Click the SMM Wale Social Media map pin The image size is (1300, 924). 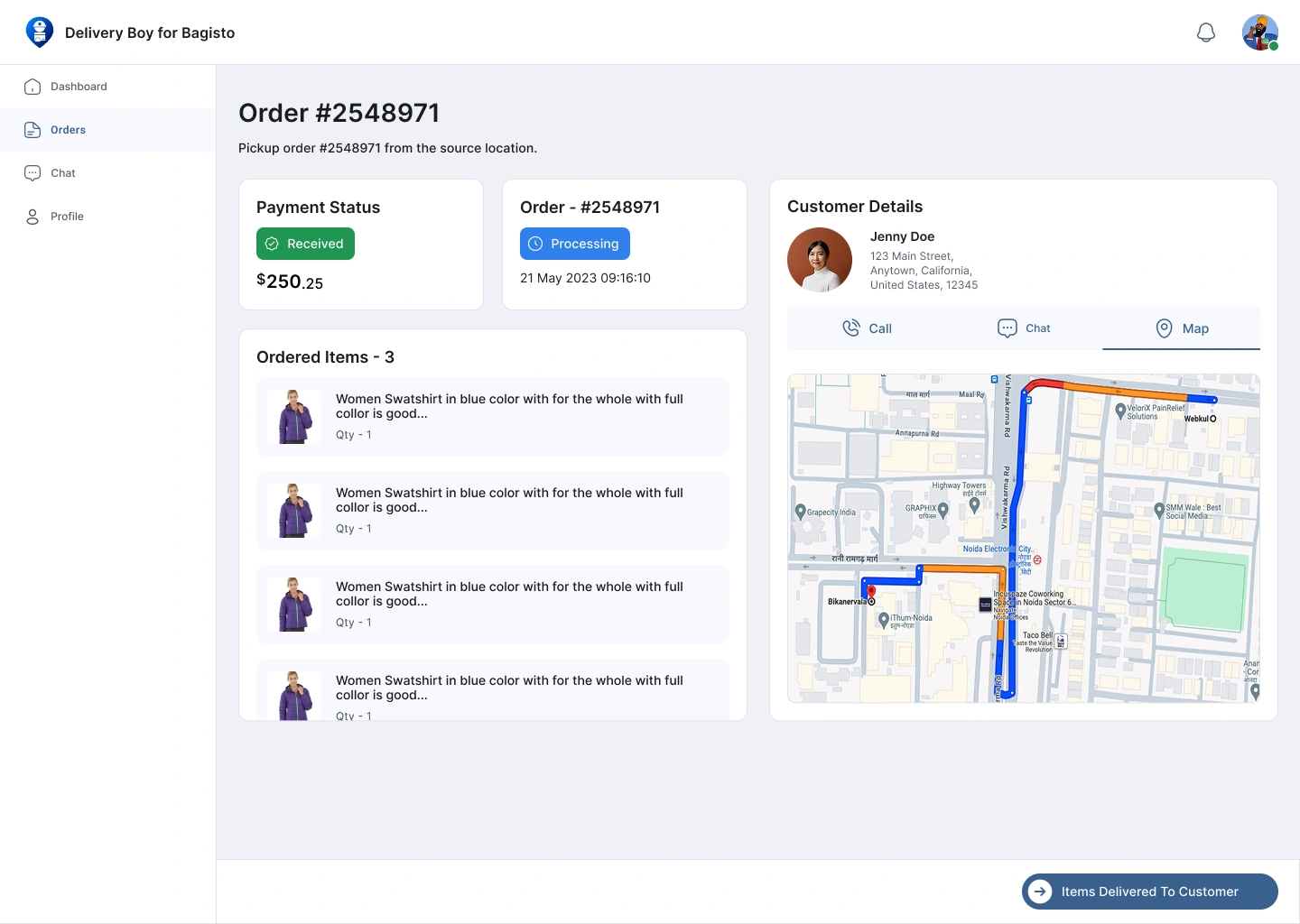point(1159,511)
